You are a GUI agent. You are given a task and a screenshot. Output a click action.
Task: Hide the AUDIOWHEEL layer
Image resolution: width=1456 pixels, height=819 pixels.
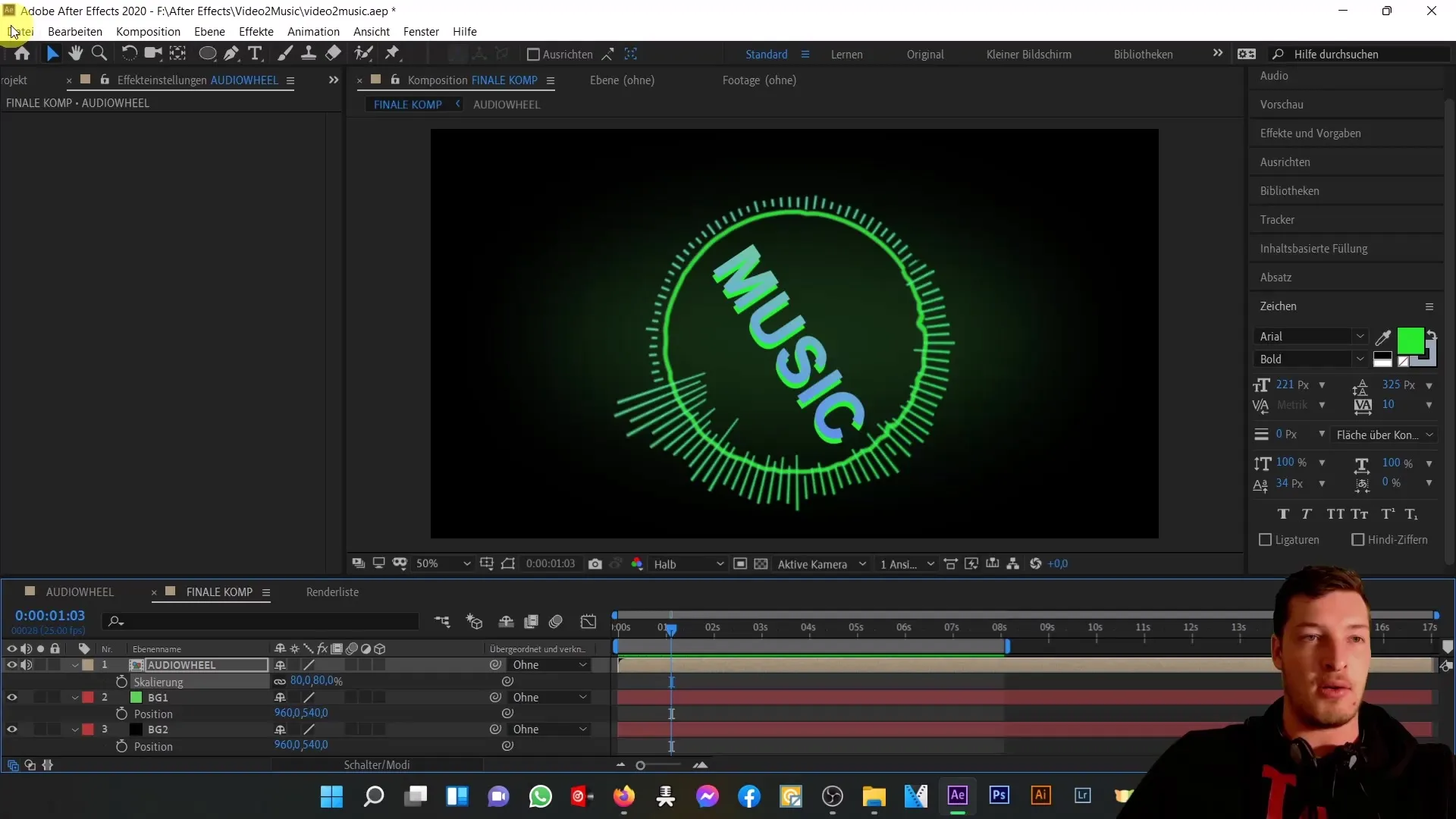(11, 665)
